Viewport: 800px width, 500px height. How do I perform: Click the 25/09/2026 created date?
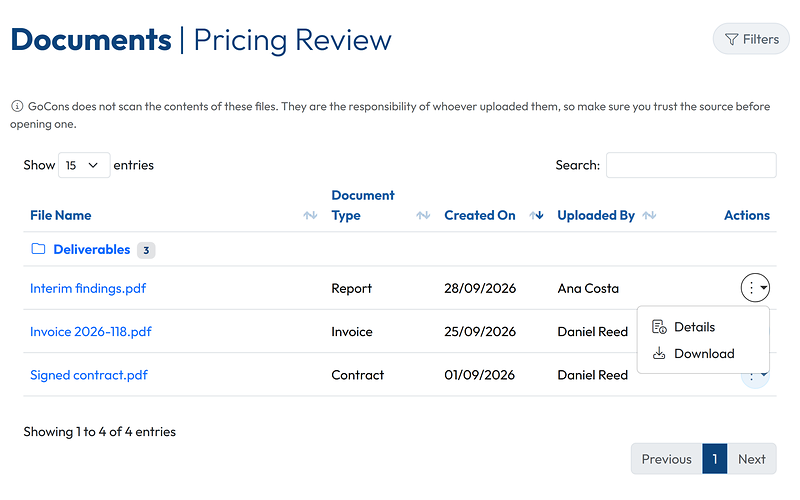tap(480, 332)
